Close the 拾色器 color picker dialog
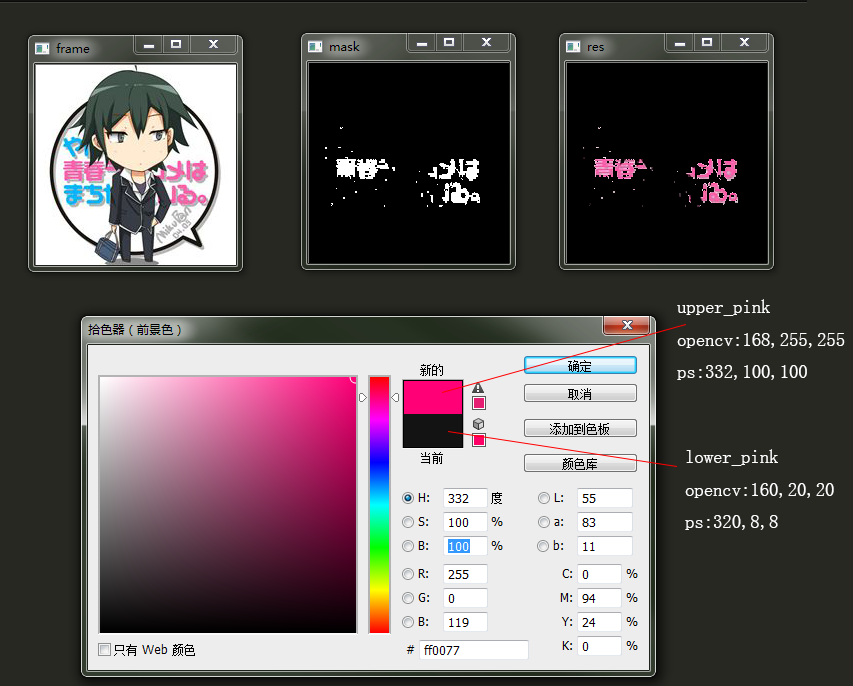The width and height of the screenshot is (853, 686). (x=627, y=325)
